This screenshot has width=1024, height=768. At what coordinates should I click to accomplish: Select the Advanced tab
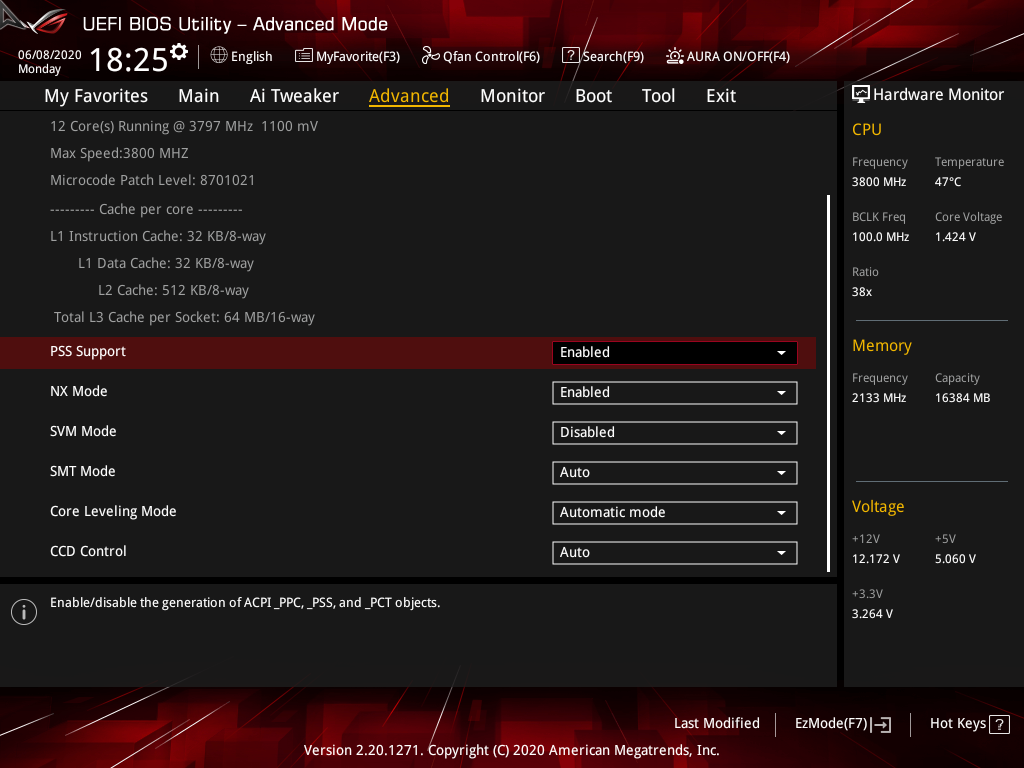tap(409, 96)
